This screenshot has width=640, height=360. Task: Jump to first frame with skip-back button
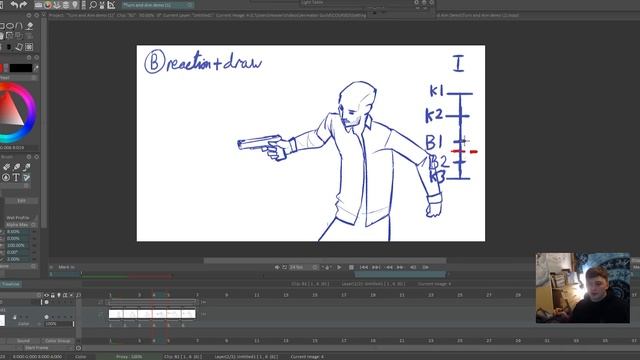tap(364, 267)
